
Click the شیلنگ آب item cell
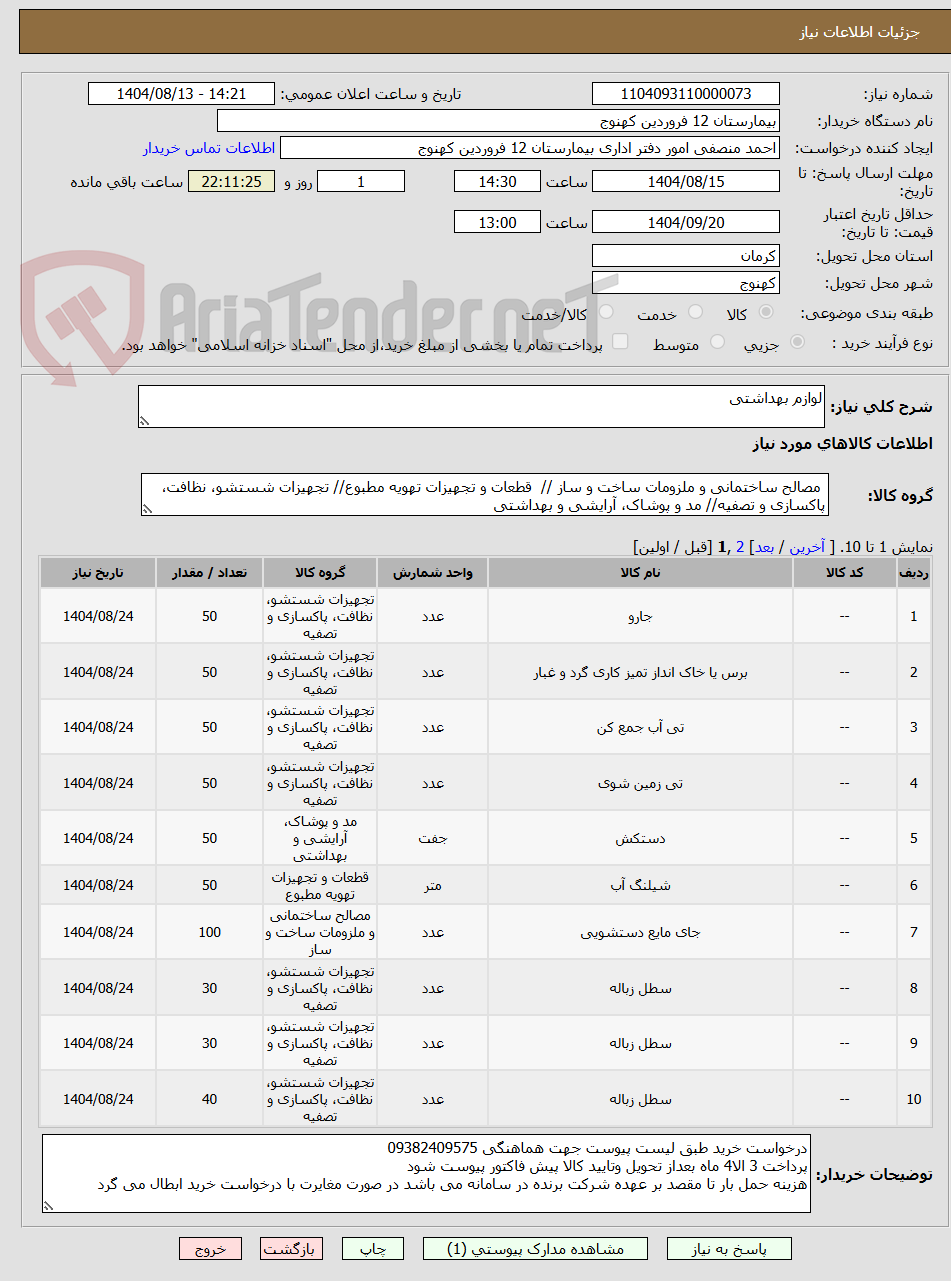(640, 885)
